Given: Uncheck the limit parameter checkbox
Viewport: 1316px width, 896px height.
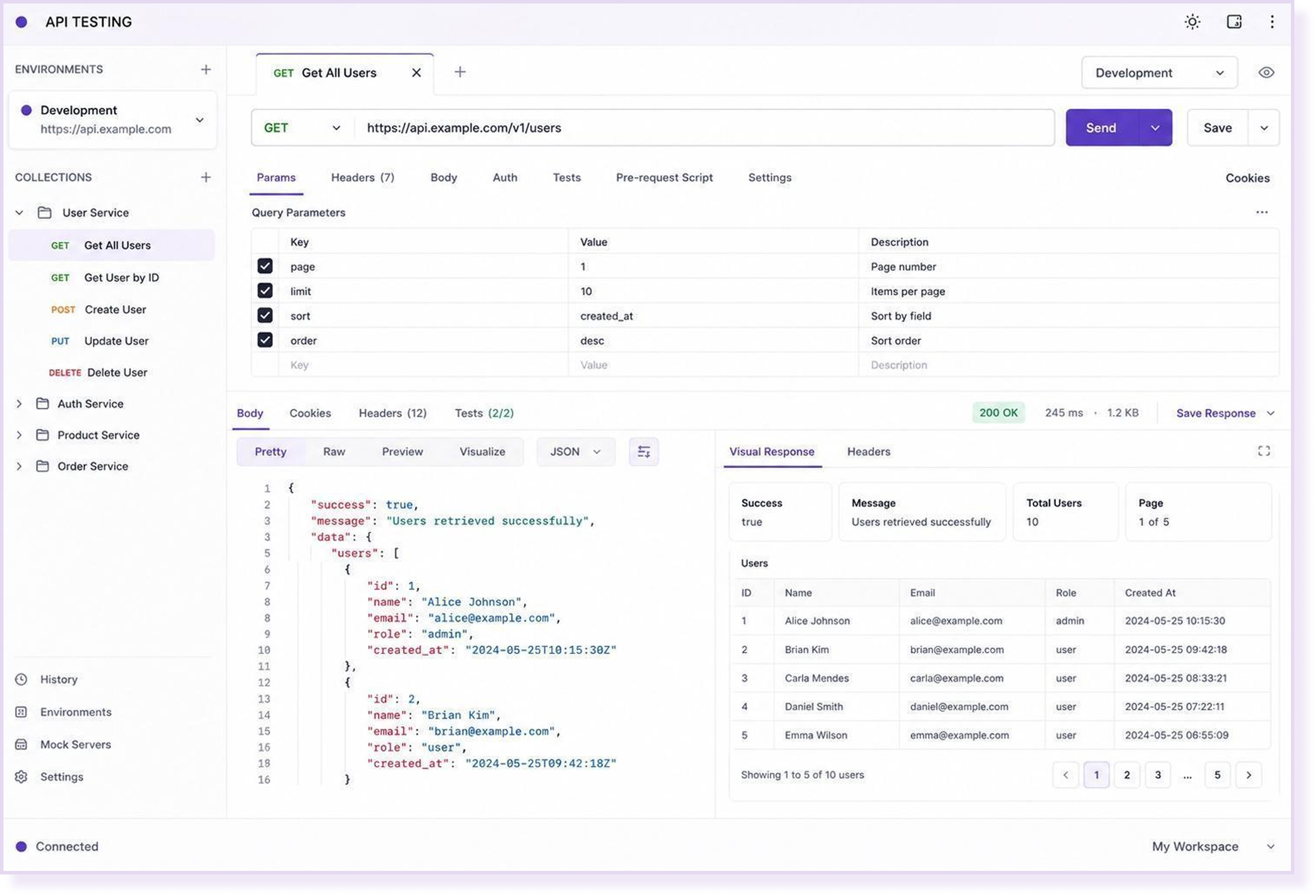Looking at the screenshot, I should (265, 291).
